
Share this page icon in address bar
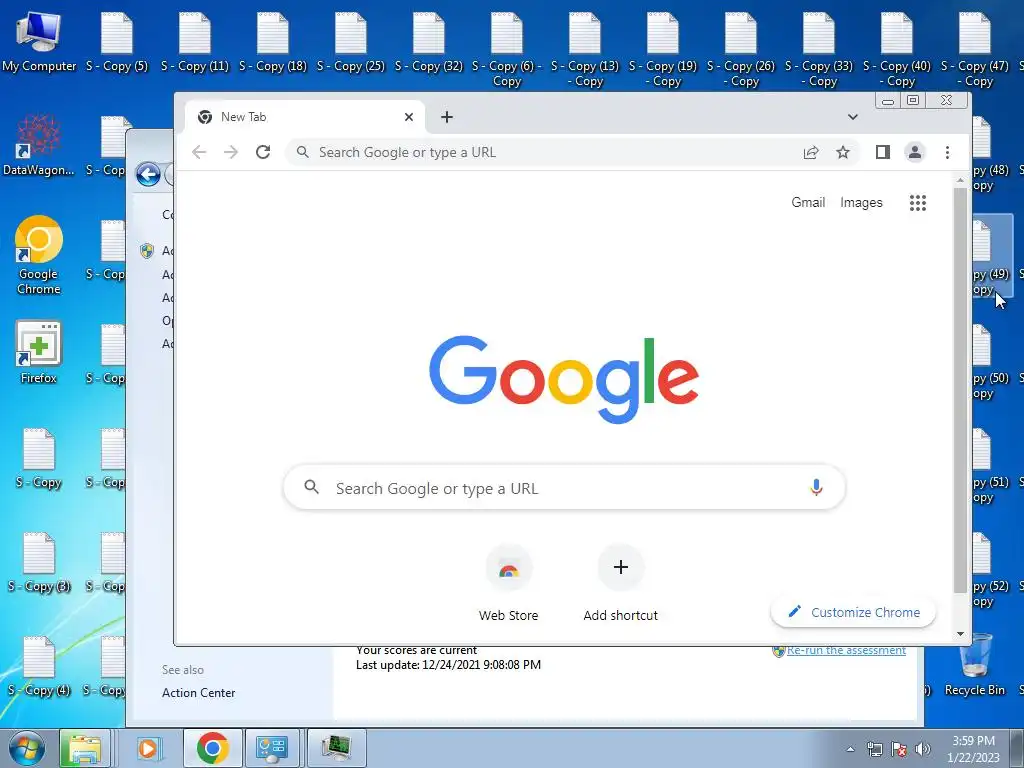(x=810, y=152)
